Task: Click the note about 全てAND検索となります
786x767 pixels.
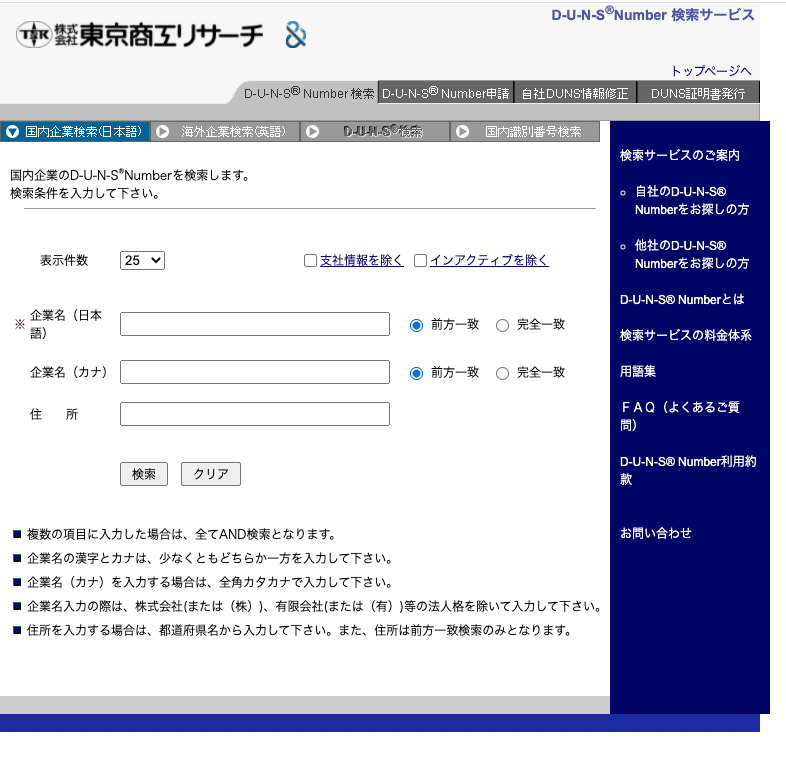Action: coord(181,534)
